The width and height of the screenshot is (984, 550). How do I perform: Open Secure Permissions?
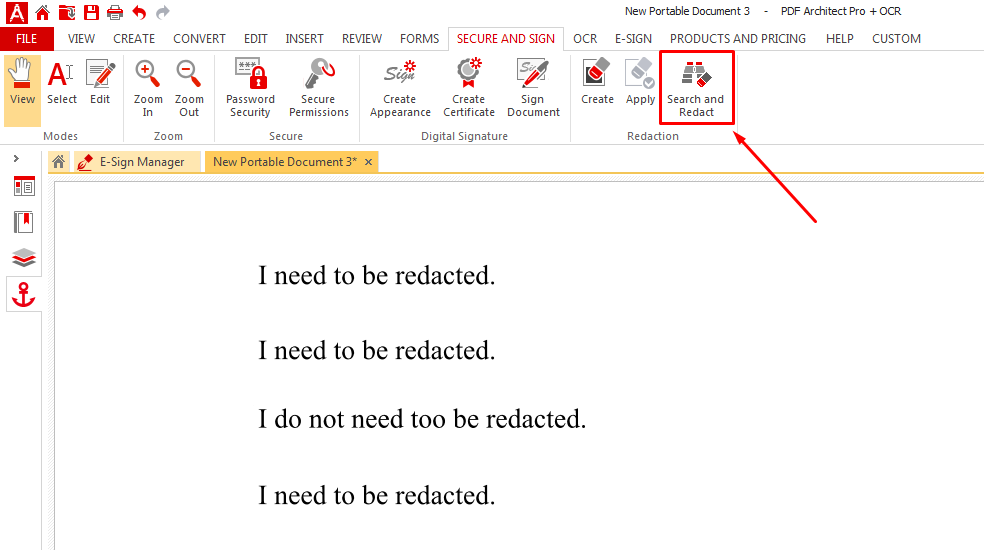pyautogui.click(x=319, y=89)
